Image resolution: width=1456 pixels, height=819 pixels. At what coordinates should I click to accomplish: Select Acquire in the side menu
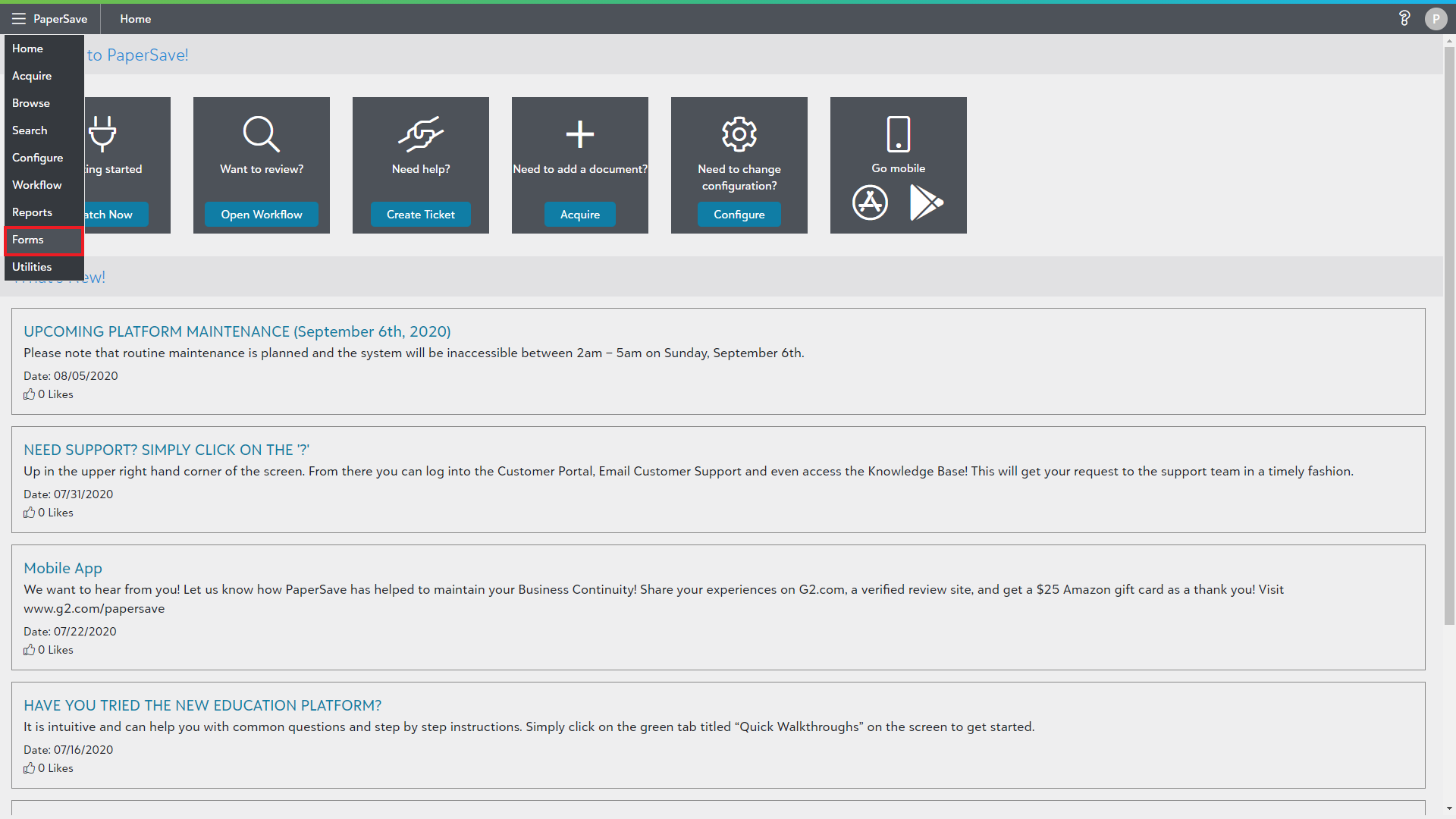coord(44,76)
